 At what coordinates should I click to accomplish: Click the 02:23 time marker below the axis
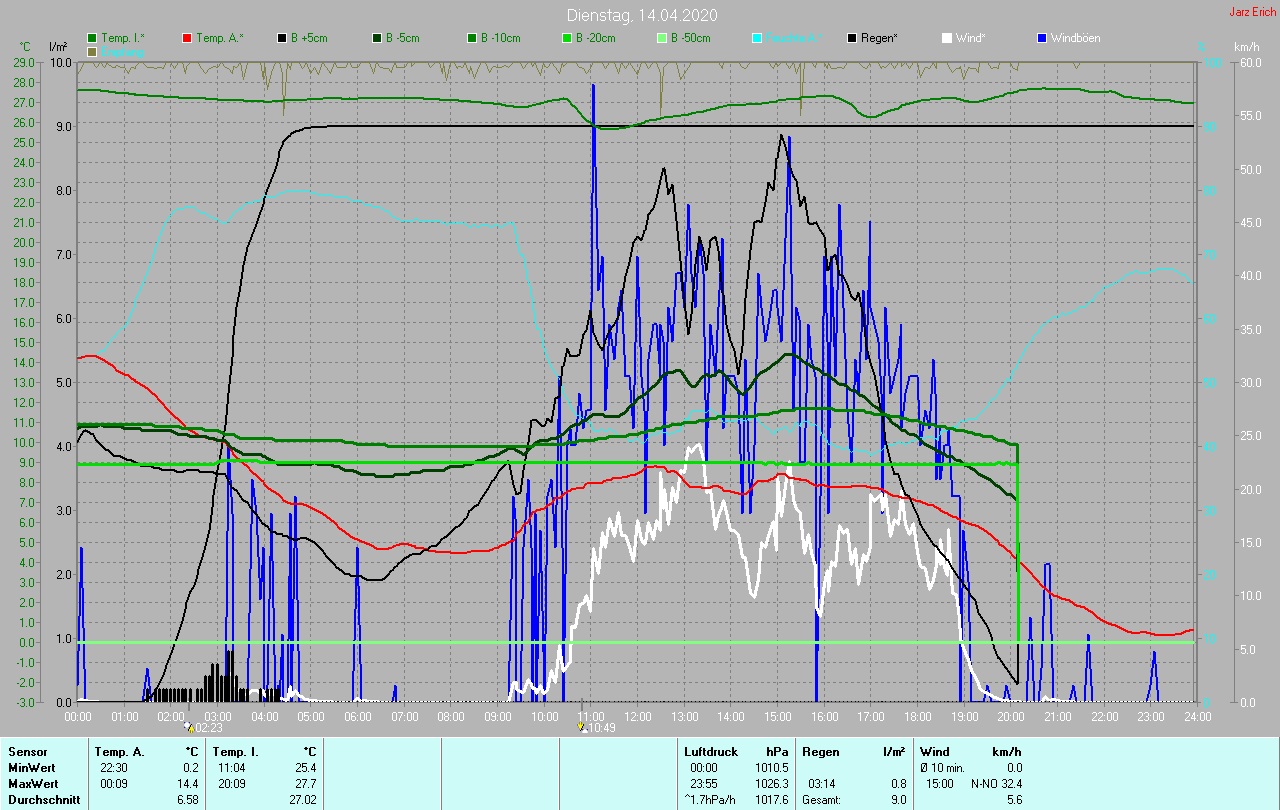click(204, 728)
